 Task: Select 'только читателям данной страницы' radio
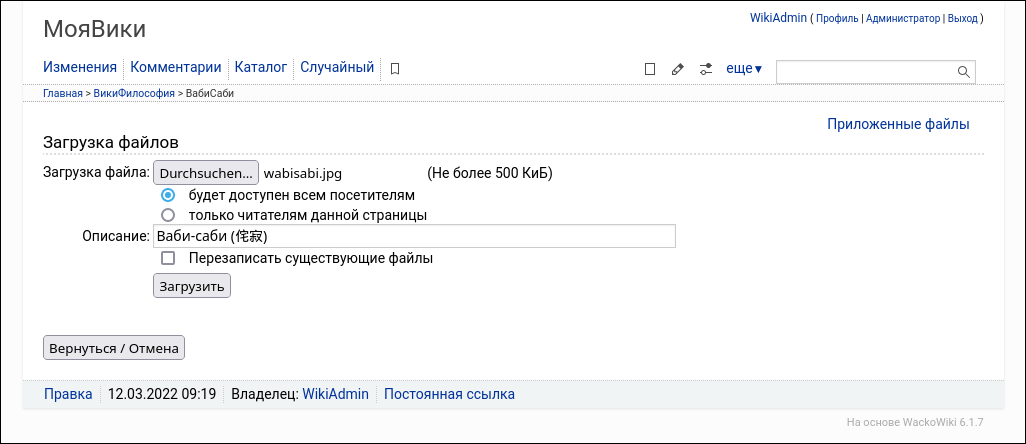(168, 214)
